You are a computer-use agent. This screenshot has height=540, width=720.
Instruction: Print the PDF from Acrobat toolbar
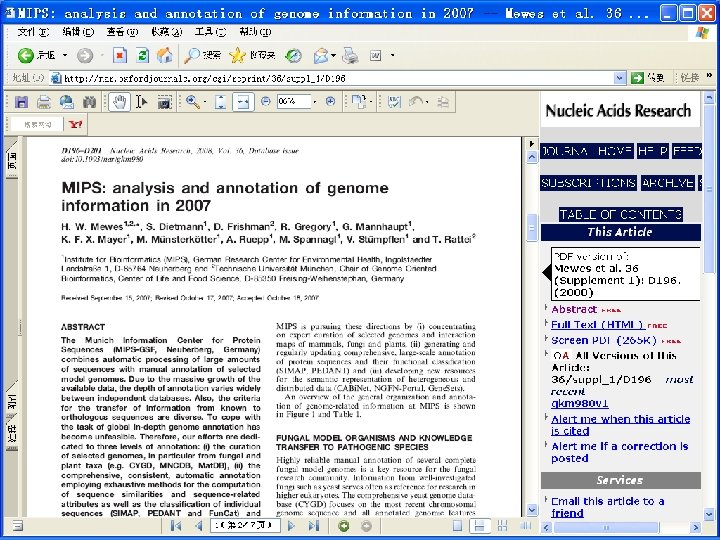point(44,102)
